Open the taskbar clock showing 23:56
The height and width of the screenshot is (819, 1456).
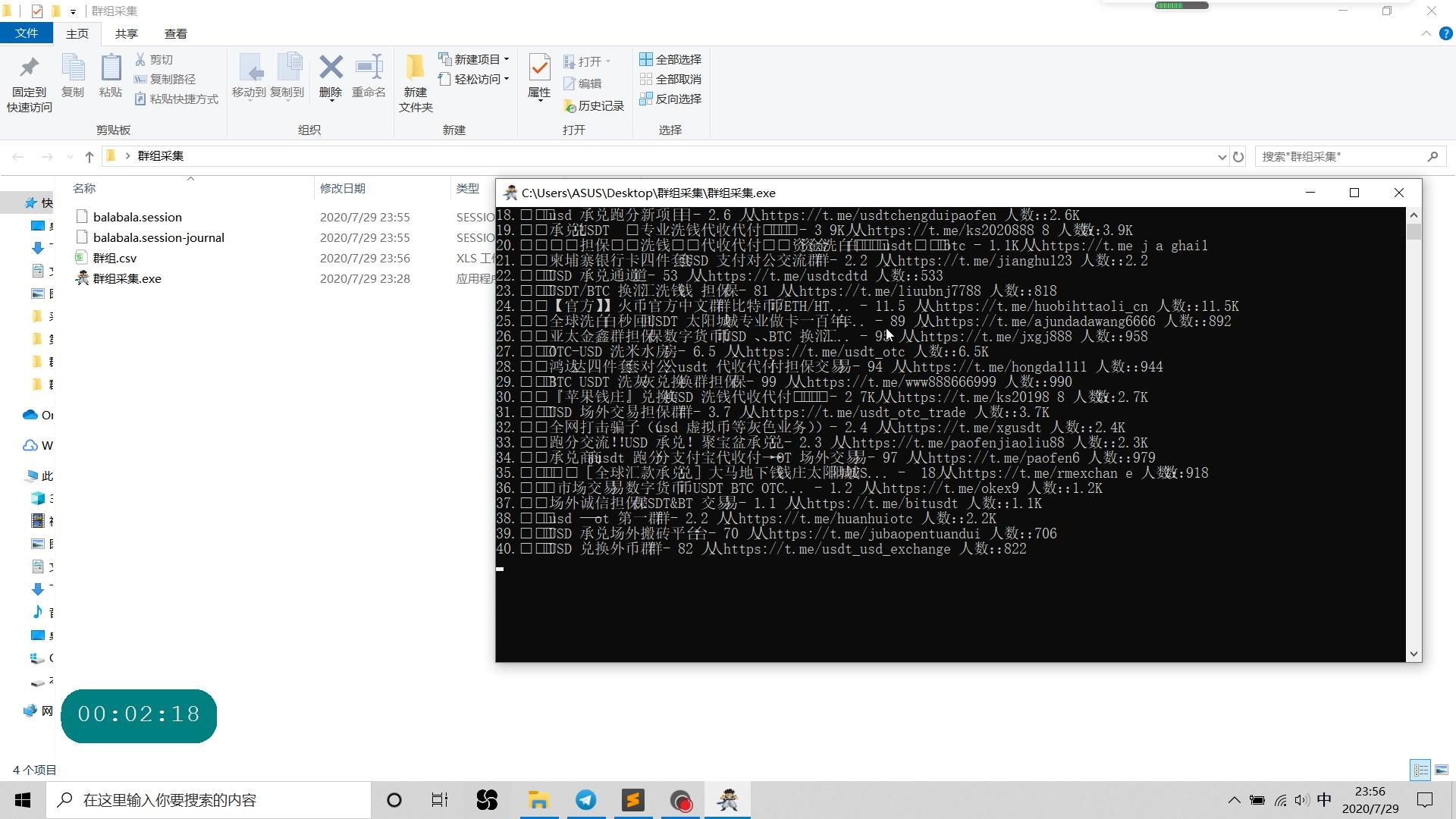(1370, 800)
